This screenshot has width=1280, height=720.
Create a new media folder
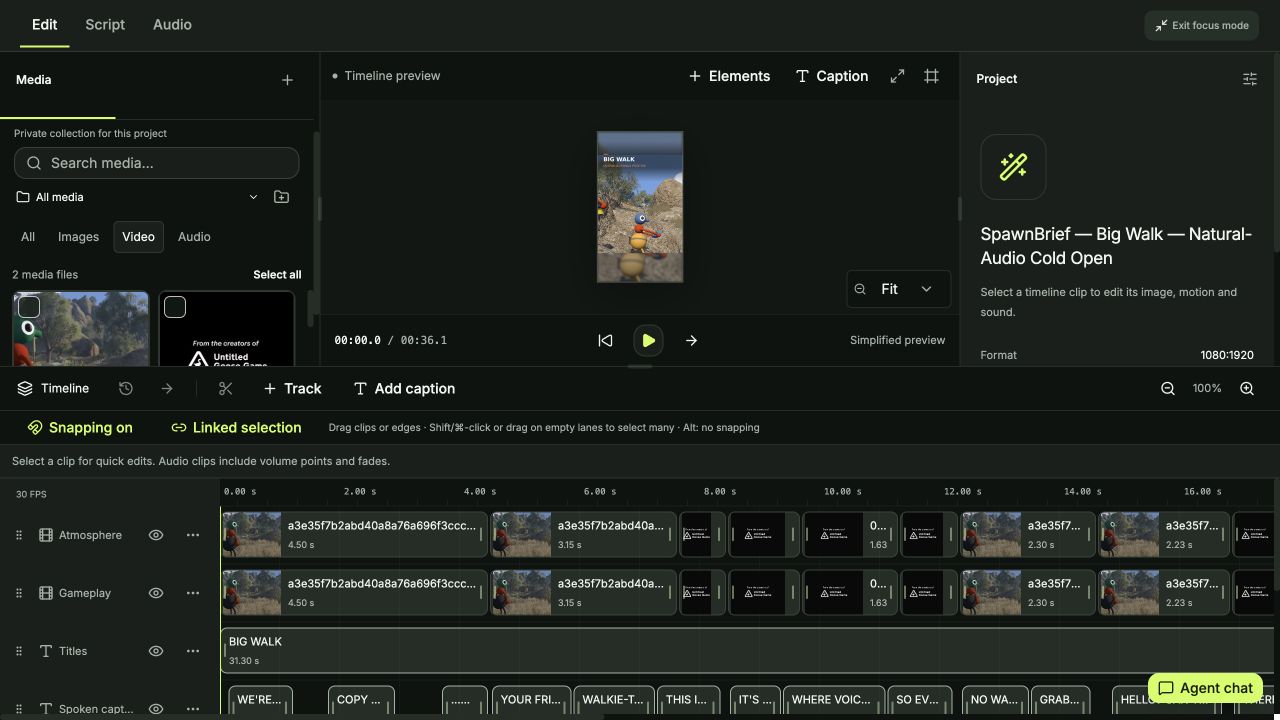point(281,197)
